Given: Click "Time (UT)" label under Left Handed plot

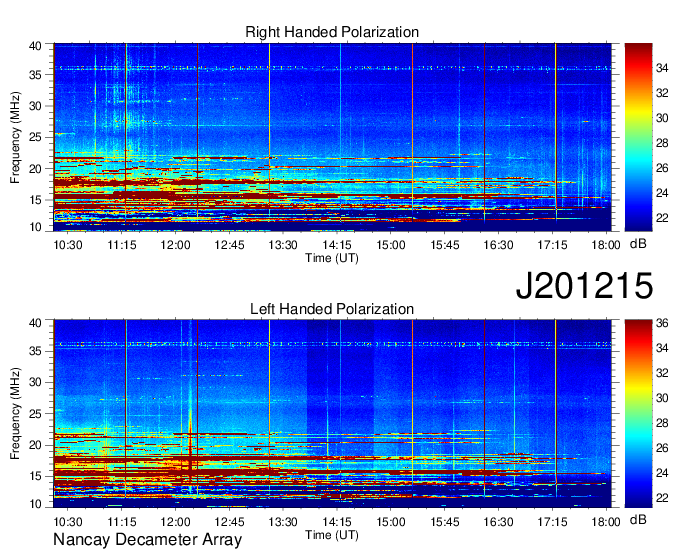Looking at the screenshot, I should point(332,535).
